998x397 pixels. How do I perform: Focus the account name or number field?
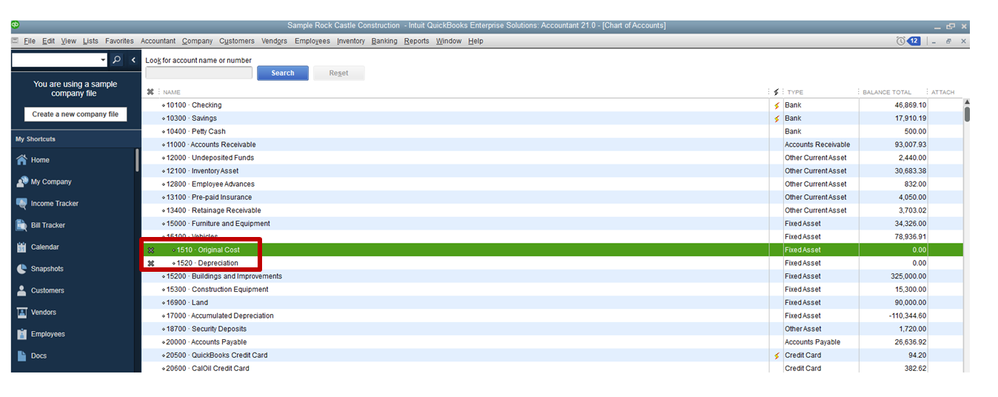(199, 73)
